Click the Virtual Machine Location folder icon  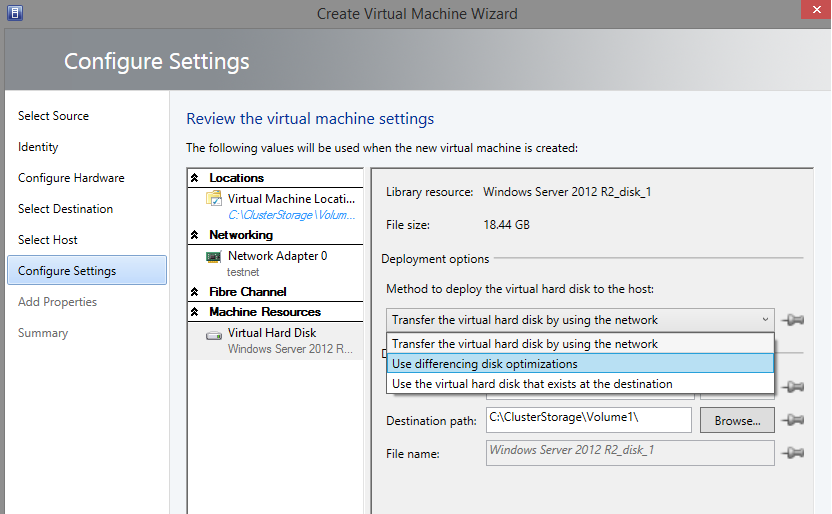click(x=213, y=198)
